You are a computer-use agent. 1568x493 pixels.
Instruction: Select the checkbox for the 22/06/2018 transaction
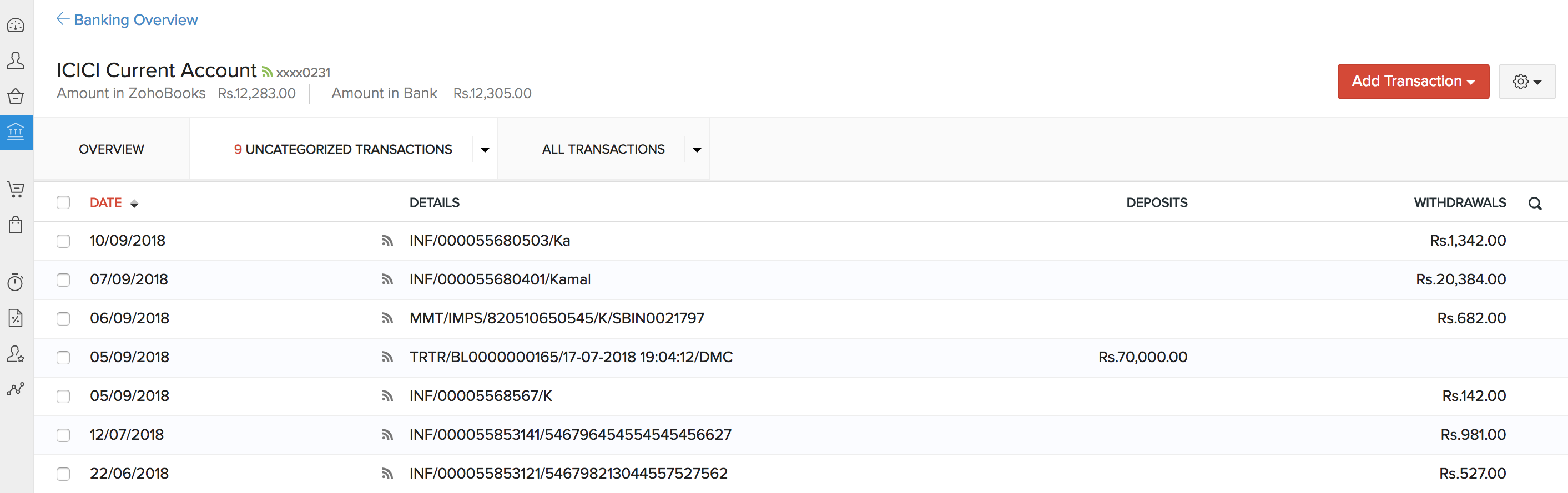pyautogui.click(x=63, y=475)
